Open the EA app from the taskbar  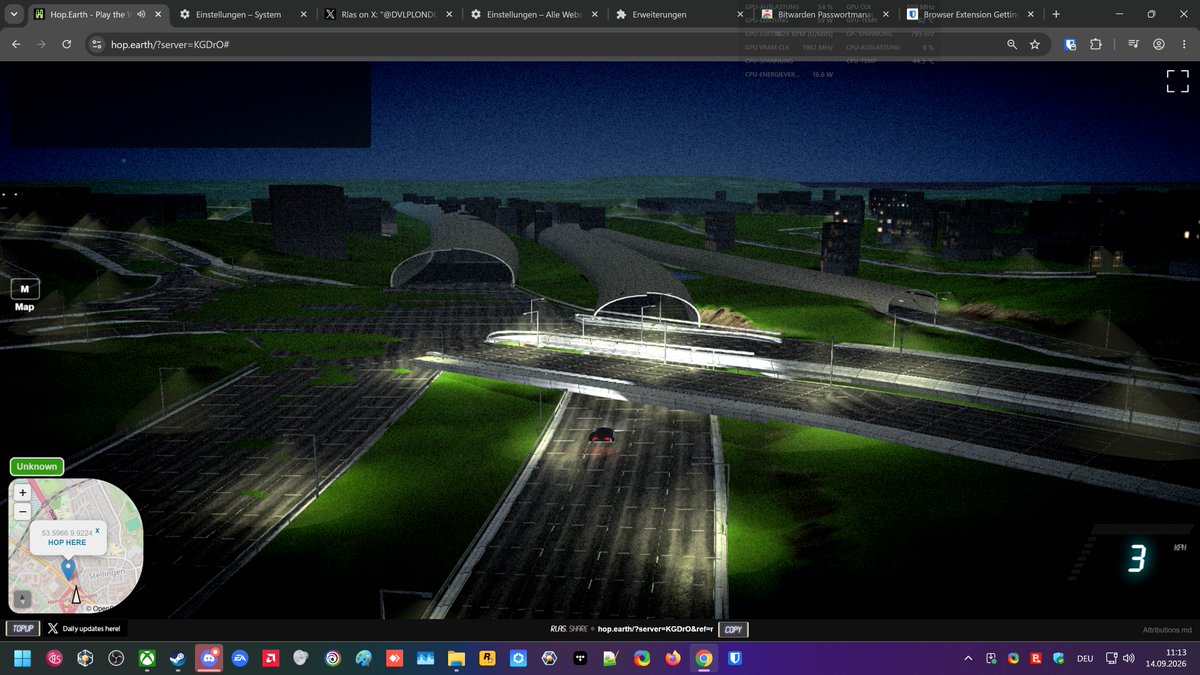pyautogui.click(x=240, y=658)
